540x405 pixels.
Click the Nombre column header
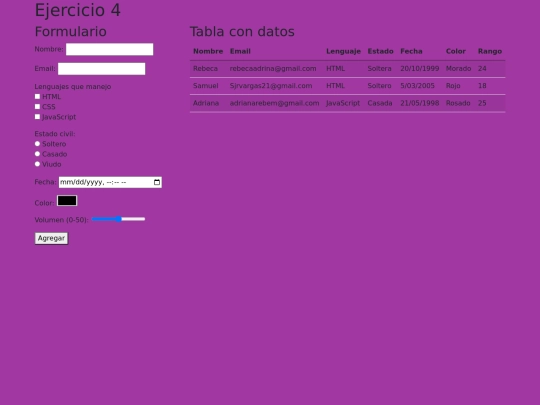coord(208,51)
